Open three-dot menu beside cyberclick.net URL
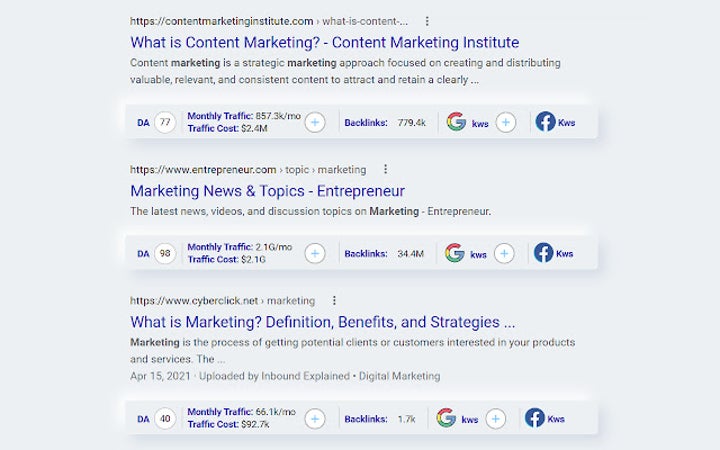Image resolution: width=720 pixels, height=450 pixels. point(334,301)
